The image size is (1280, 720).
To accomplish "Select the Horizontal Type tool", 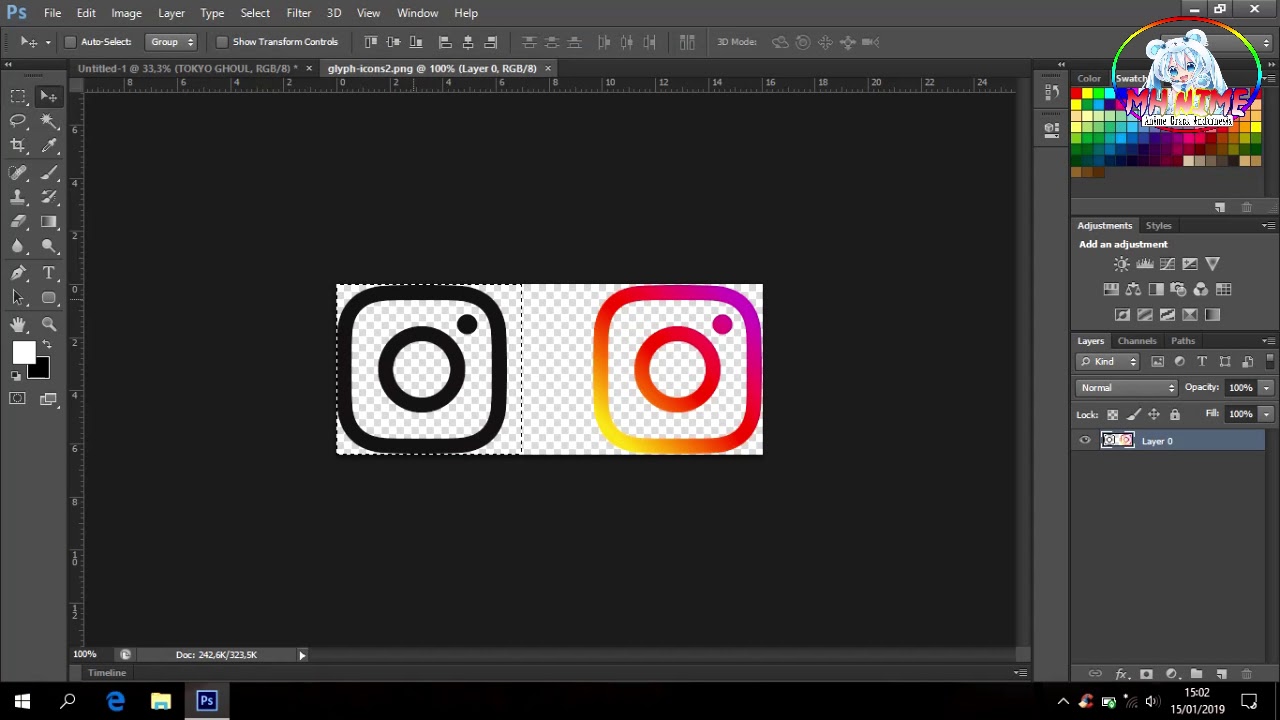I will coord(49,273).
